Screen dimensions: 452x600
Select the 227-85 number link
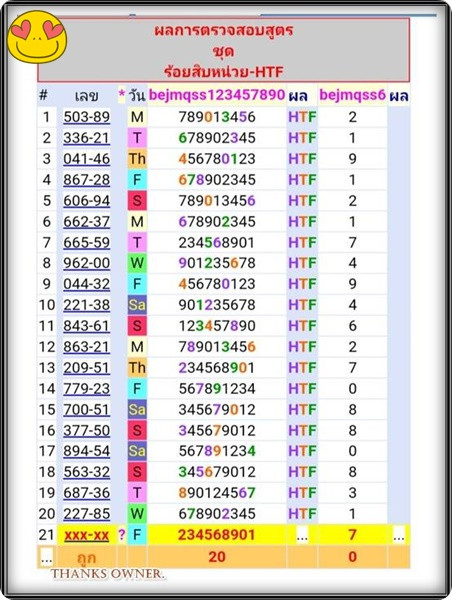(87, 514)
